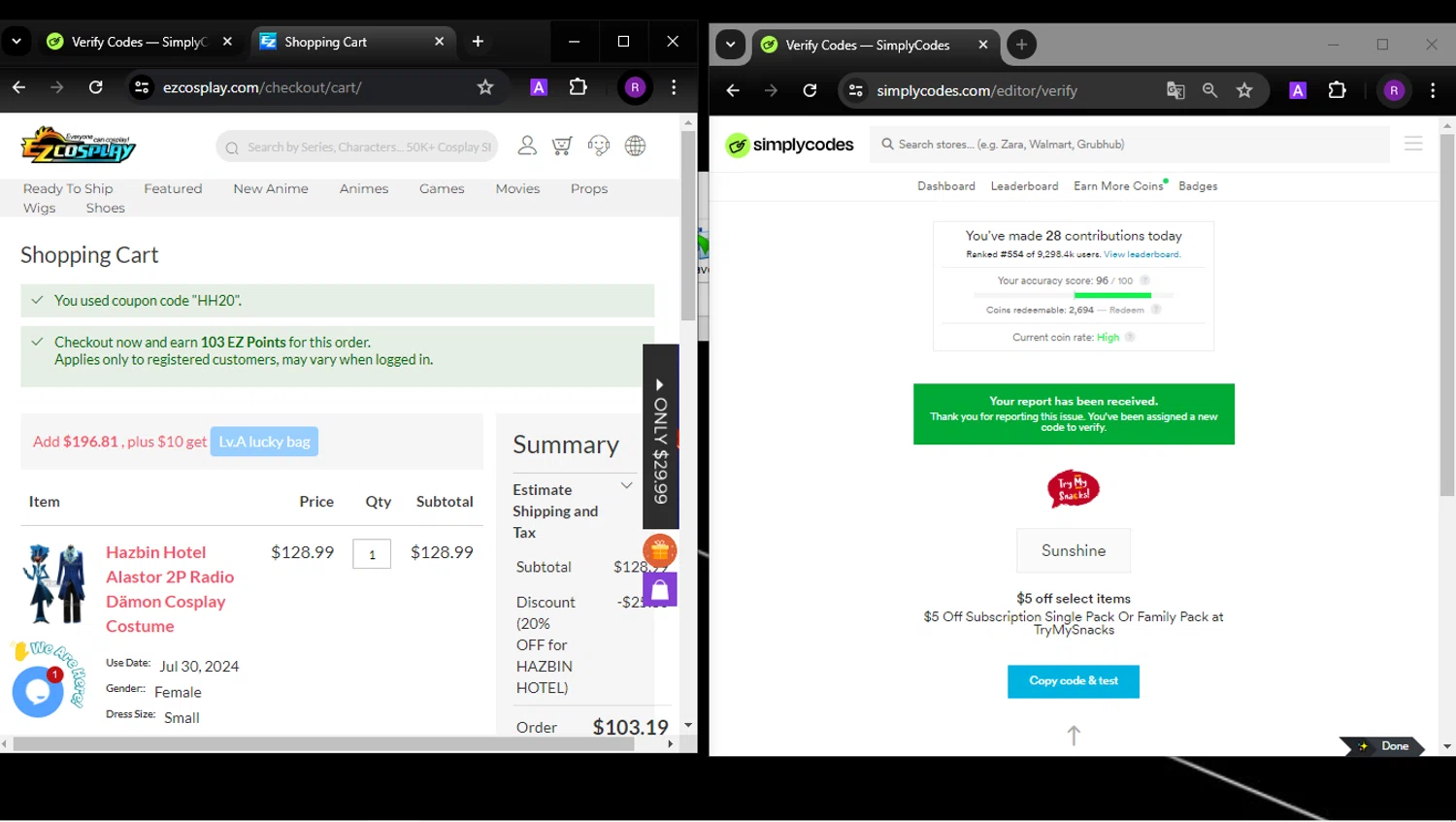Viewport: 1456px width, 822px height.
Task: Click the Redeem coins link
Action: pos(1127,310)
